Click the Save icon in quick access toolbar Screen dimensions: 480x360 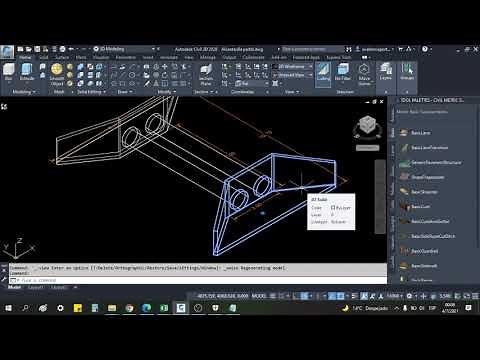click(37, 49)
